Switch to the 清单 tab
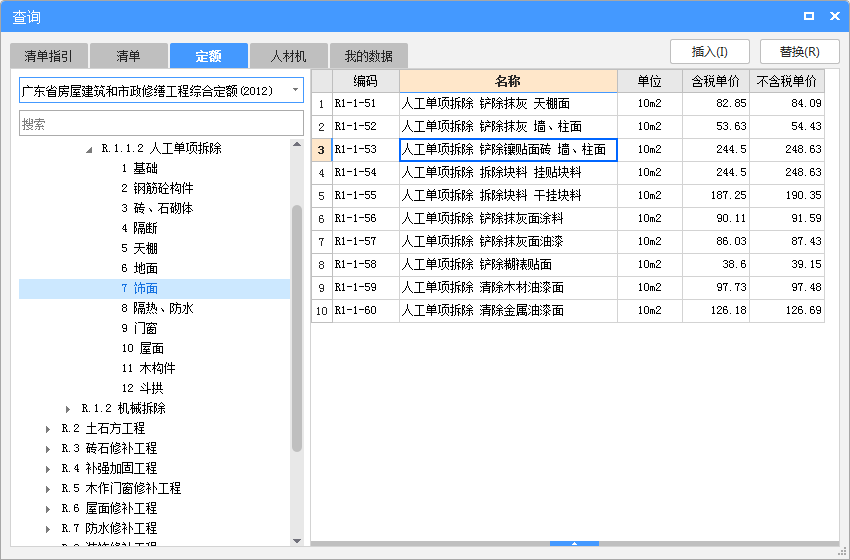This screenshot has width=850, height=560. [128, 56]
